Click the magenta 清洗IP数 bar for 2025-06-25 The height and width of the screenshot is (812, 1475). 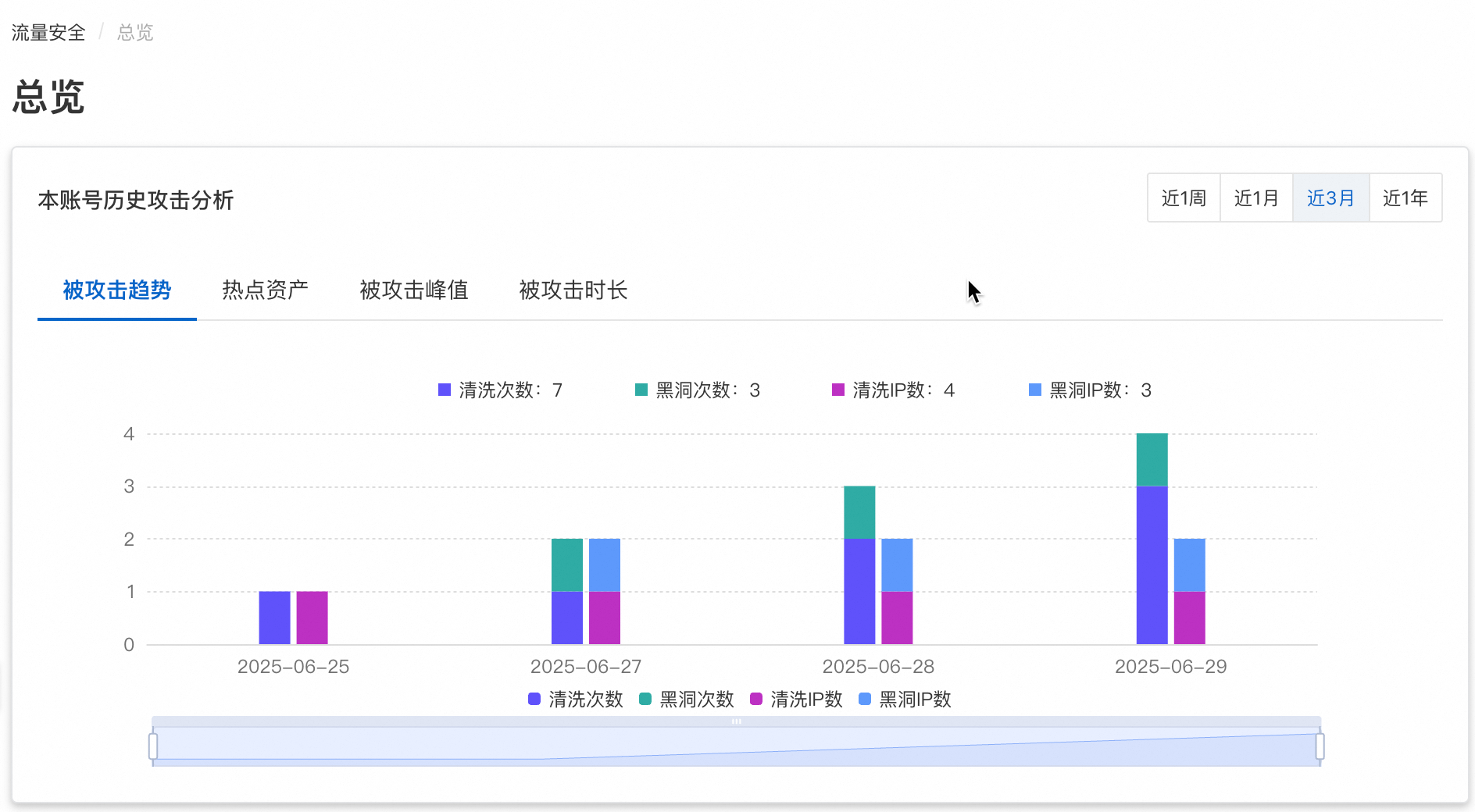(312, 618)
